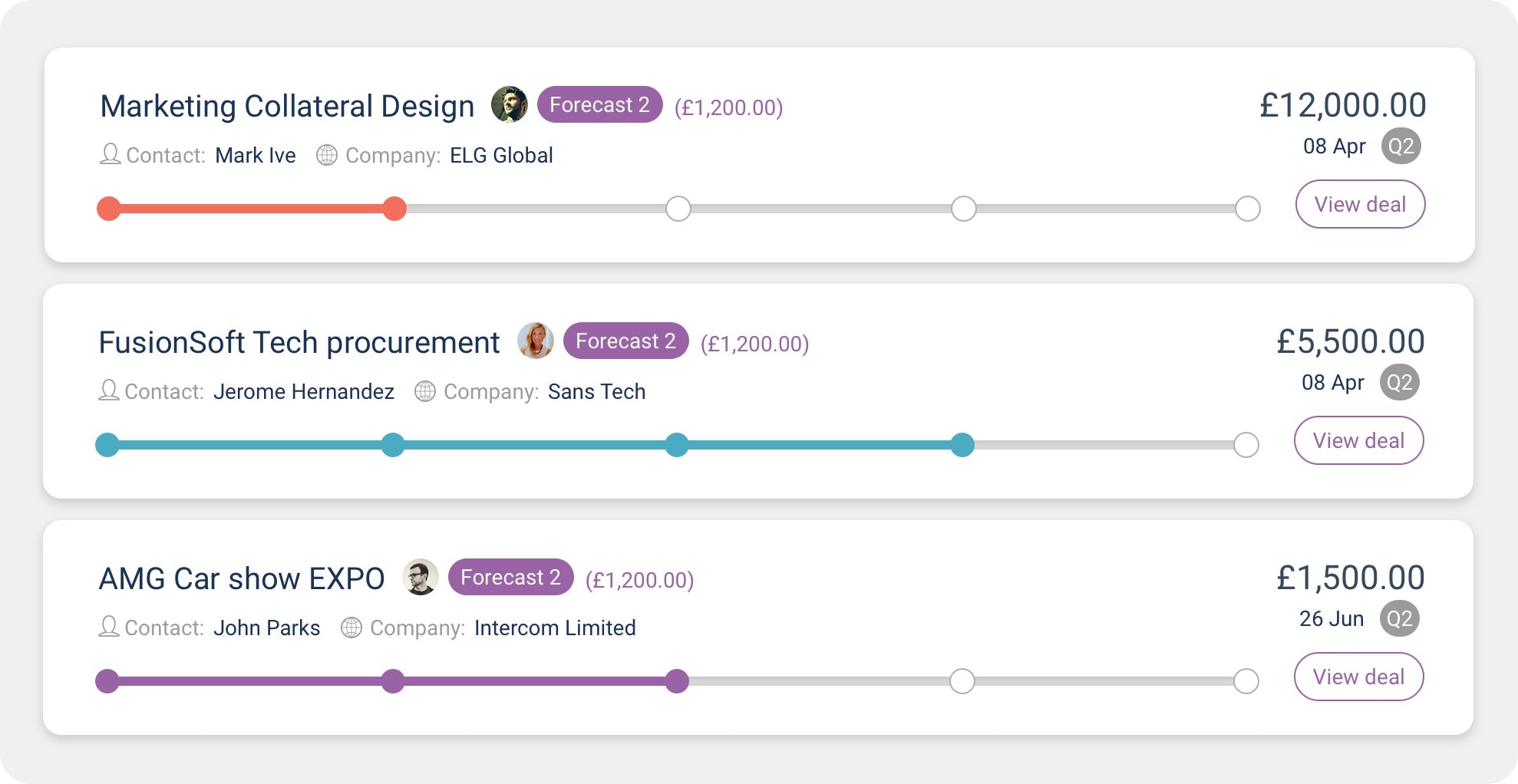Image resolution: width=1518 pixels, height=784 pixels.
Task: Click Forecast 2 badge on AMG Car show EXPO
Action: tap(510, 577)
